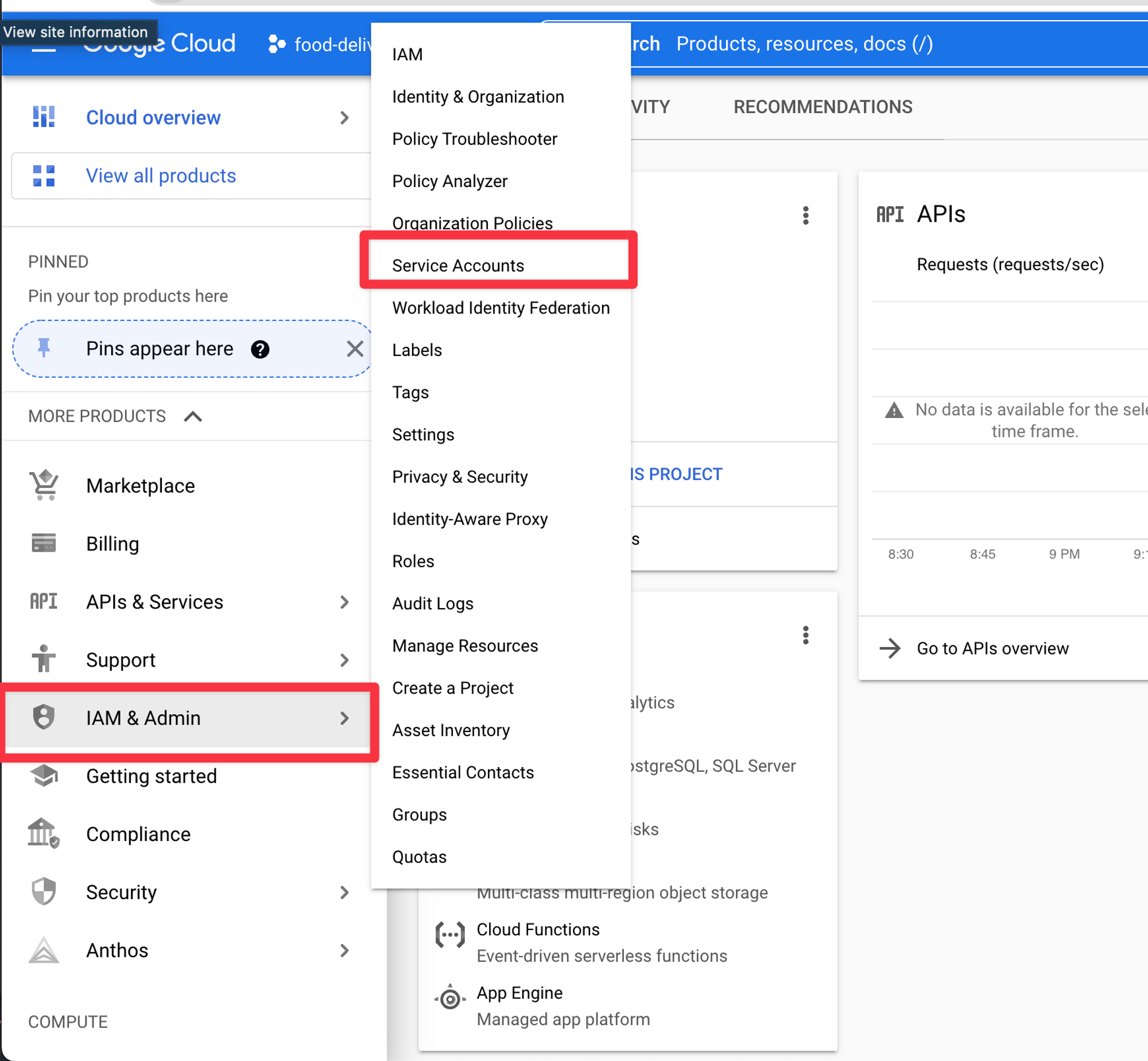Switch to the RECOMMENDATIONS tab
The image size is (1148, 1061).
[823, 107]
